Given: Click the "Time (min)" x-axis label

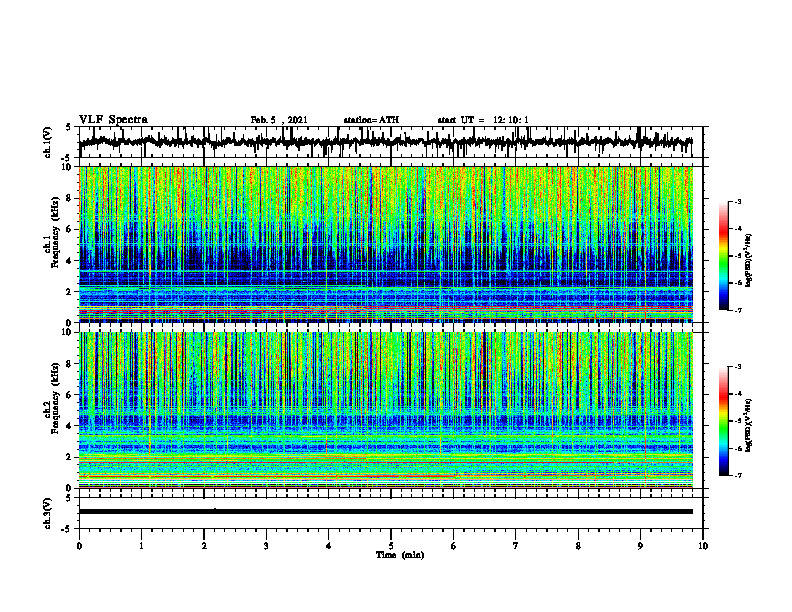Looking at the screenshot, I should [x=400, y=555].
